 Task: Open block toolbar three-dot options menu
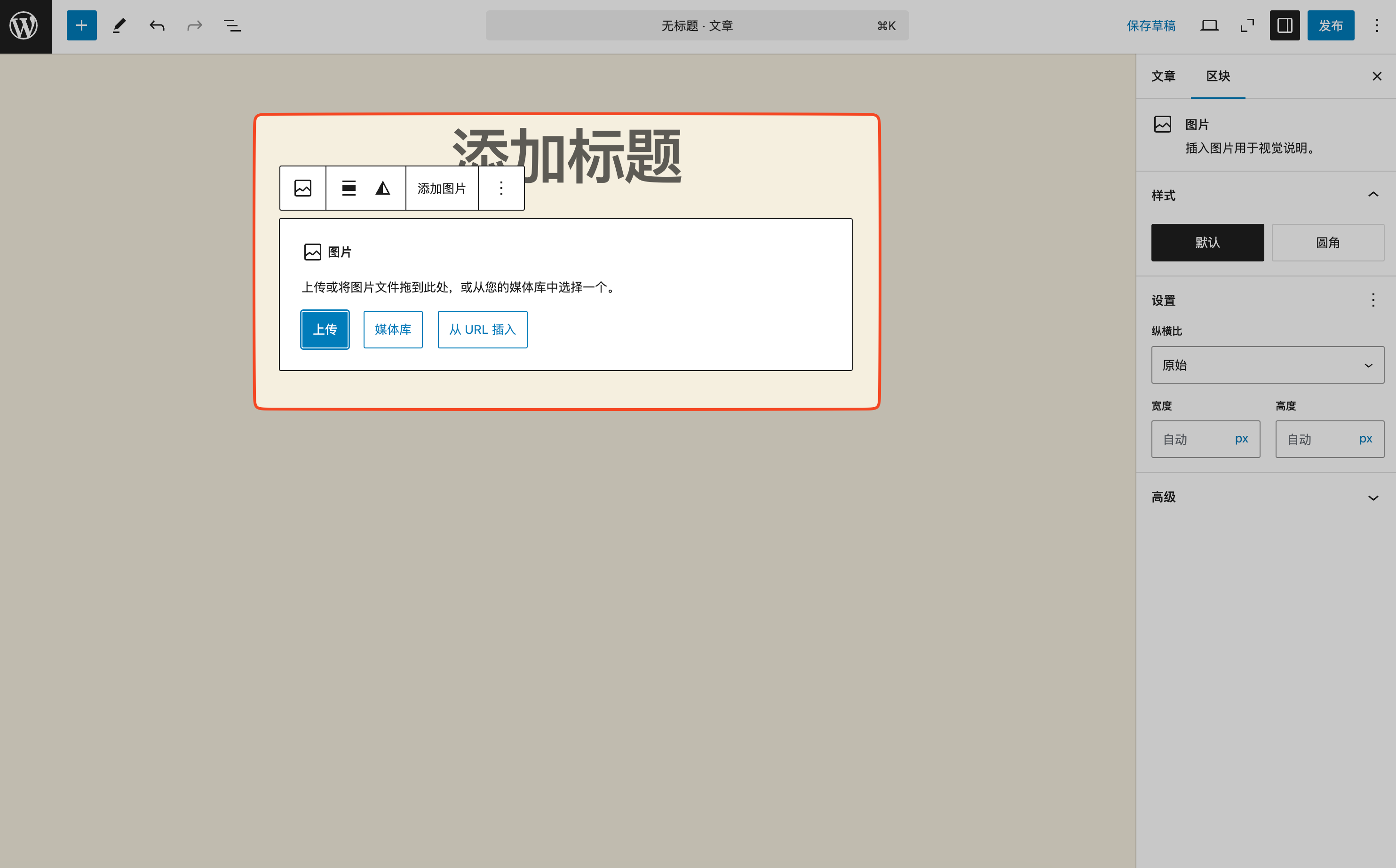tap(501, 188)
